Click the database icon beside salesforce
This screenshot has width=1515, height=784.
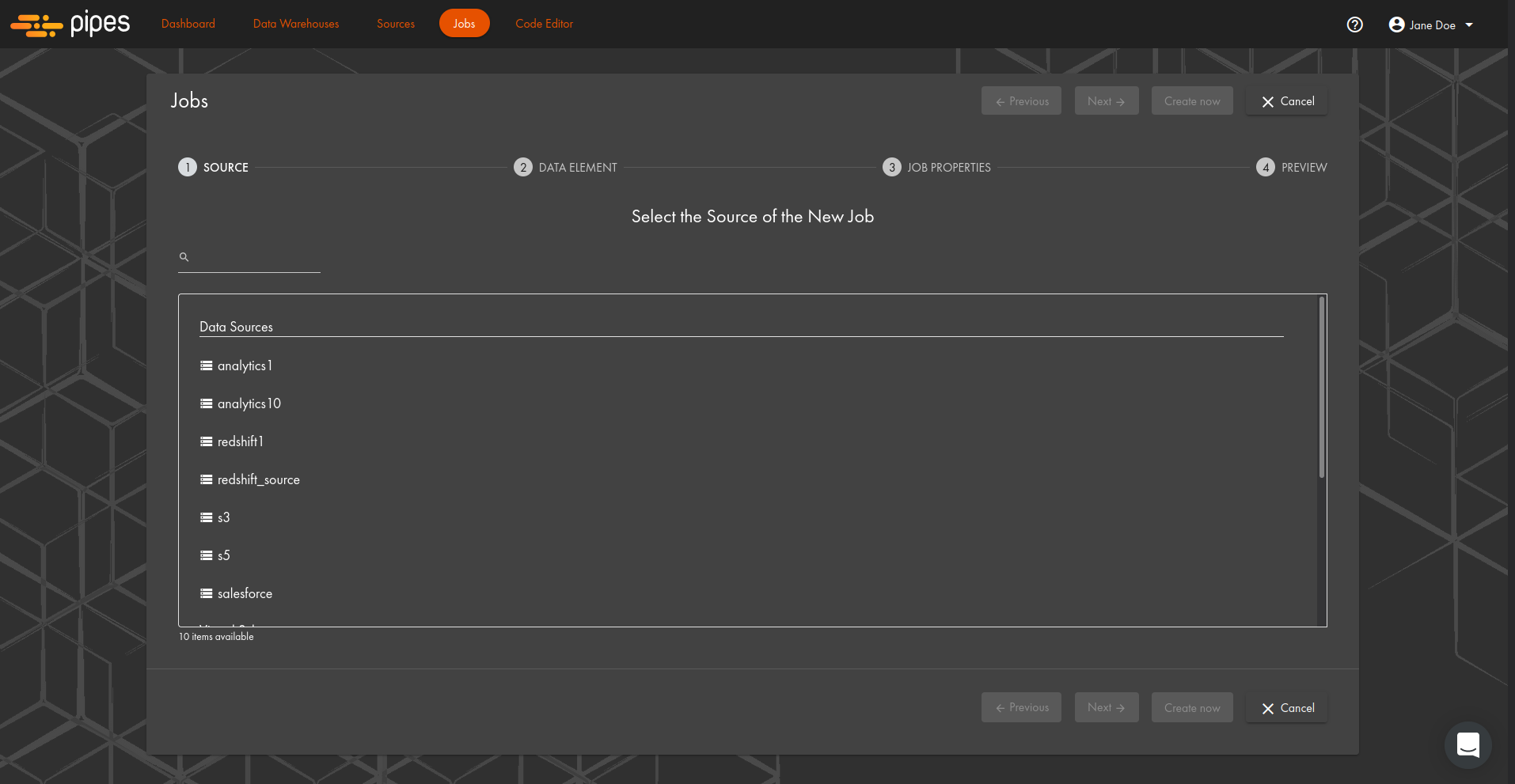(x=207, y=593)
